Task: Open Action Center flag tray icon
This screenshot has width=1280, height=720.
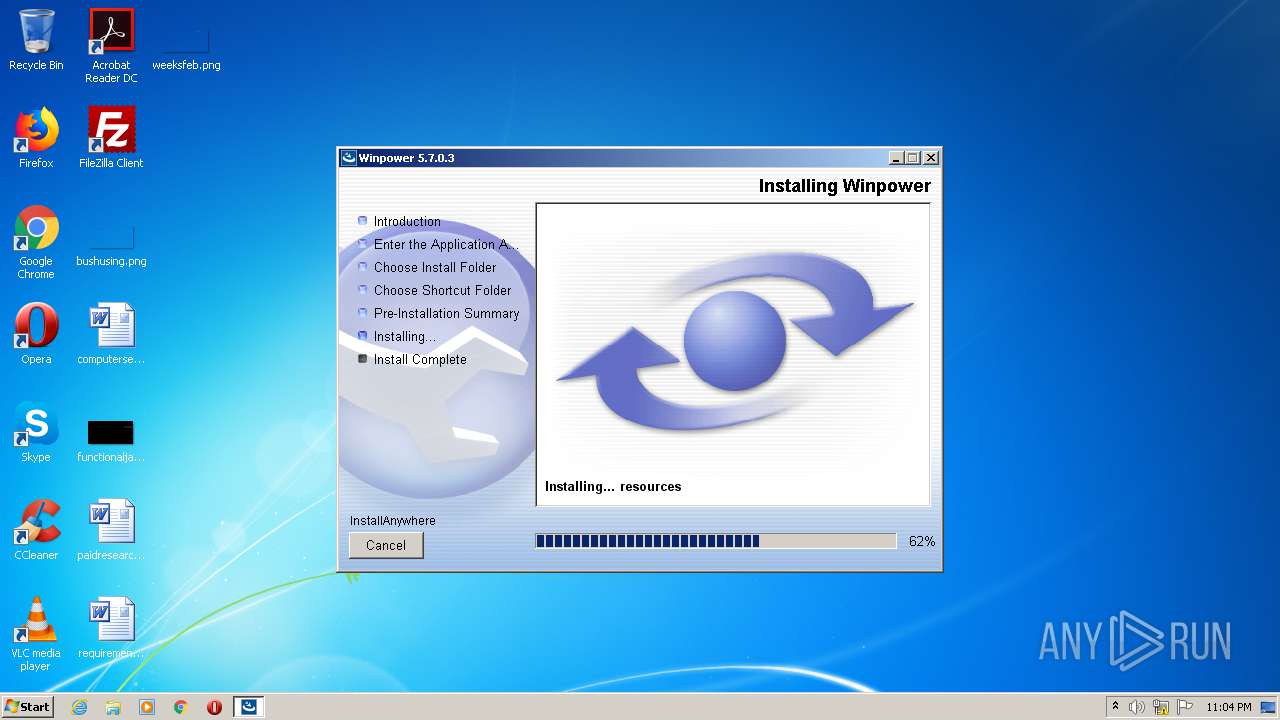Action: (x=1184, y=707)
